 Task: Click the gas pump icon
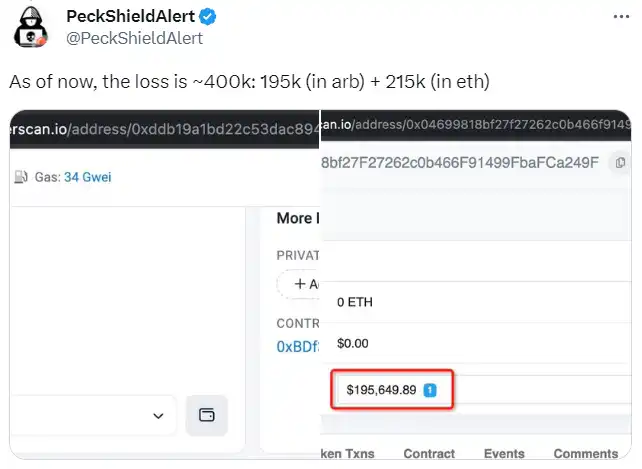(x=20, y=177)
